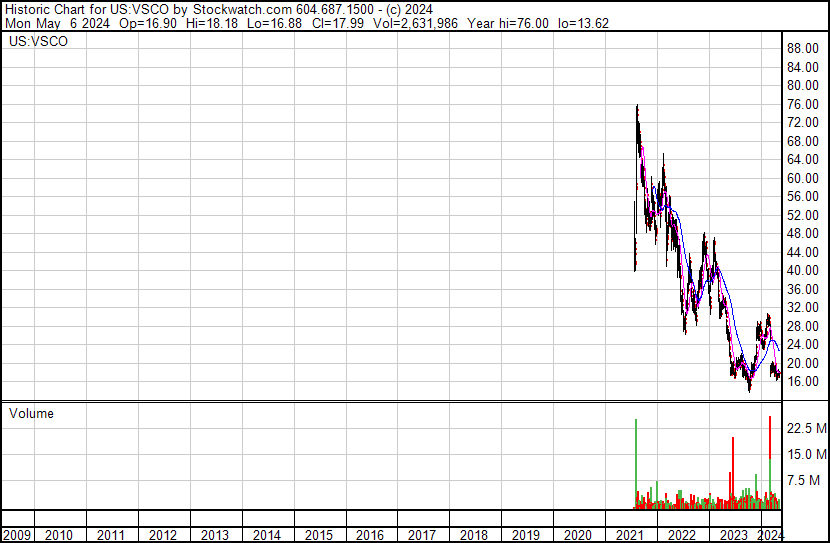Click the 44.00 price axis label
Screen dimensions: 830x543
pyautogui.click(x=803, y=252)
